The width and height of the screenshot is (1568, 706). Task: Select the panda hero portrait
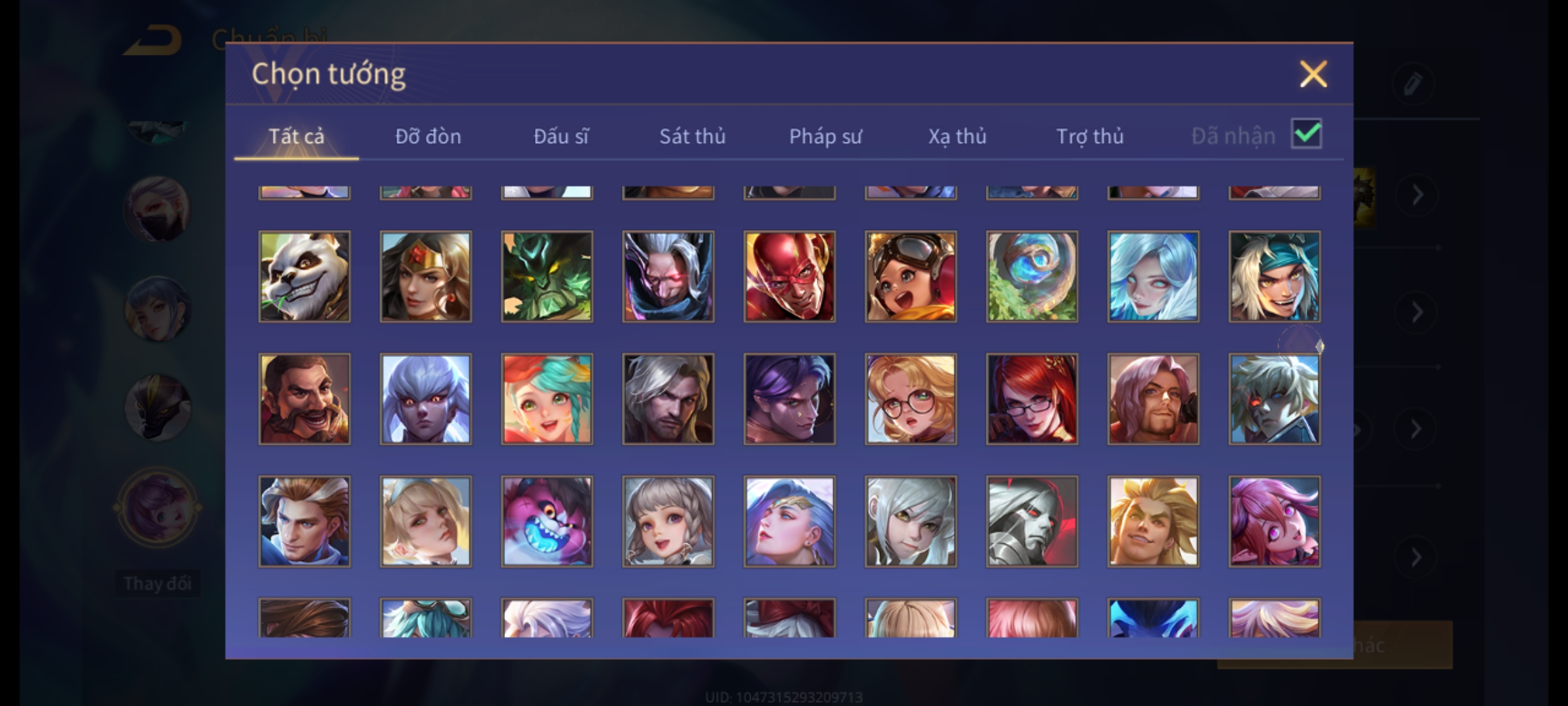pyautogui.click(x=304, y=277)
